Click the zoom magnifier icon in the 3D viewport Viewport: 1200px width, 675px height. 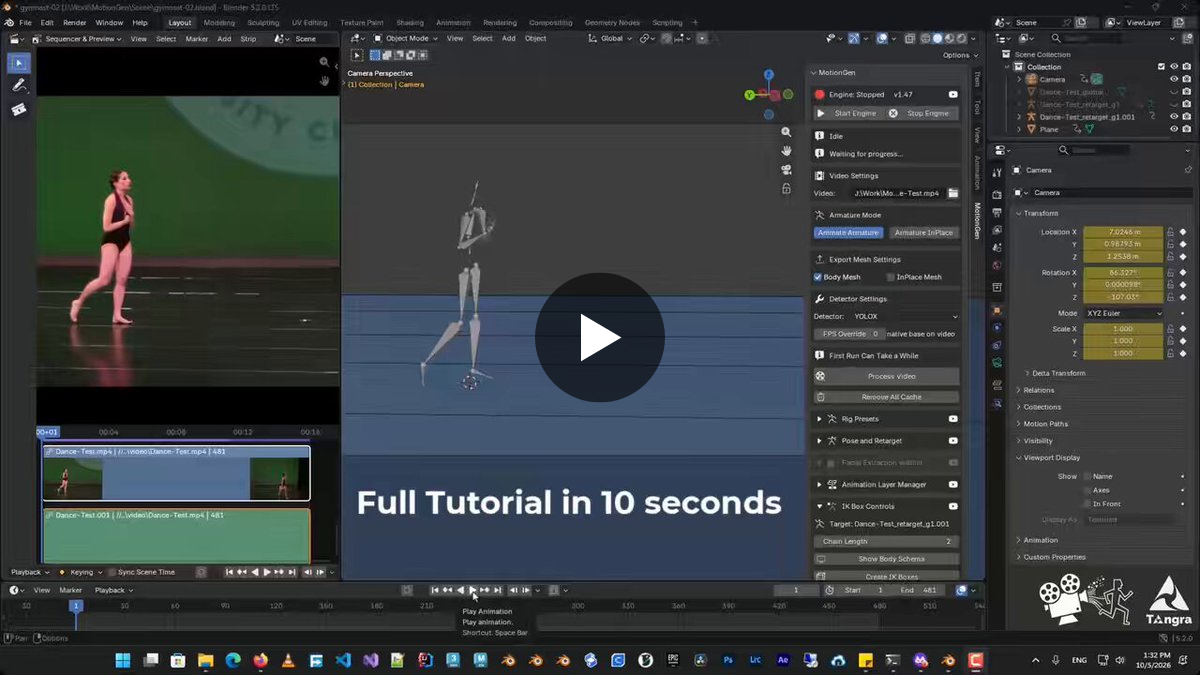[x=787, y=132]
